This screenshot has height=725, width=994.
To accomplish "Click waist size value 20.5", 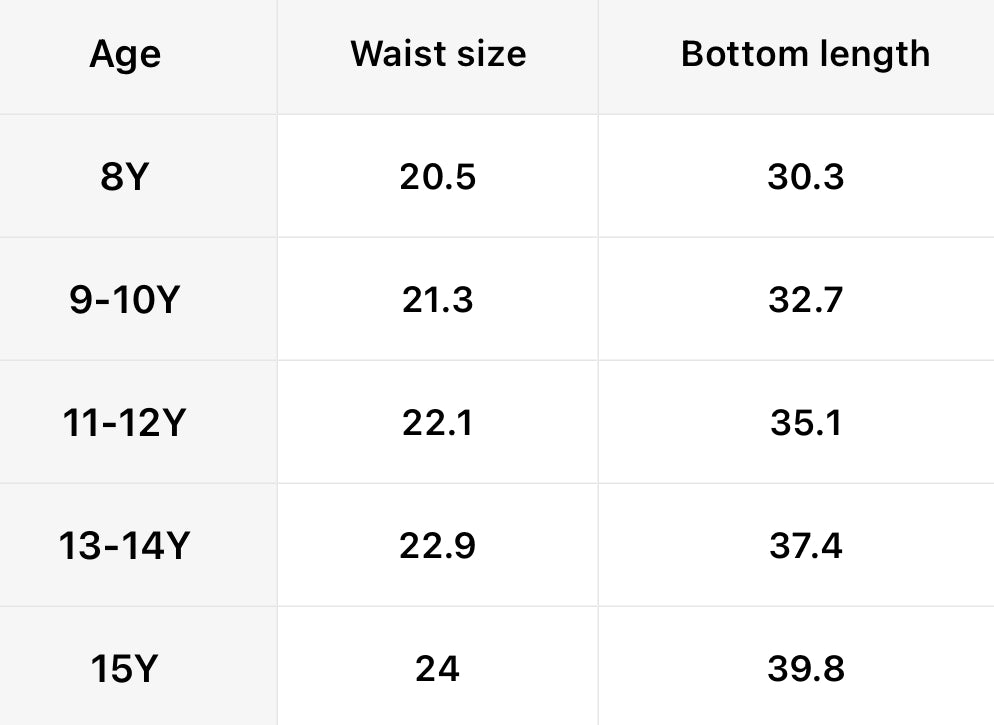I will click(438, 177).
